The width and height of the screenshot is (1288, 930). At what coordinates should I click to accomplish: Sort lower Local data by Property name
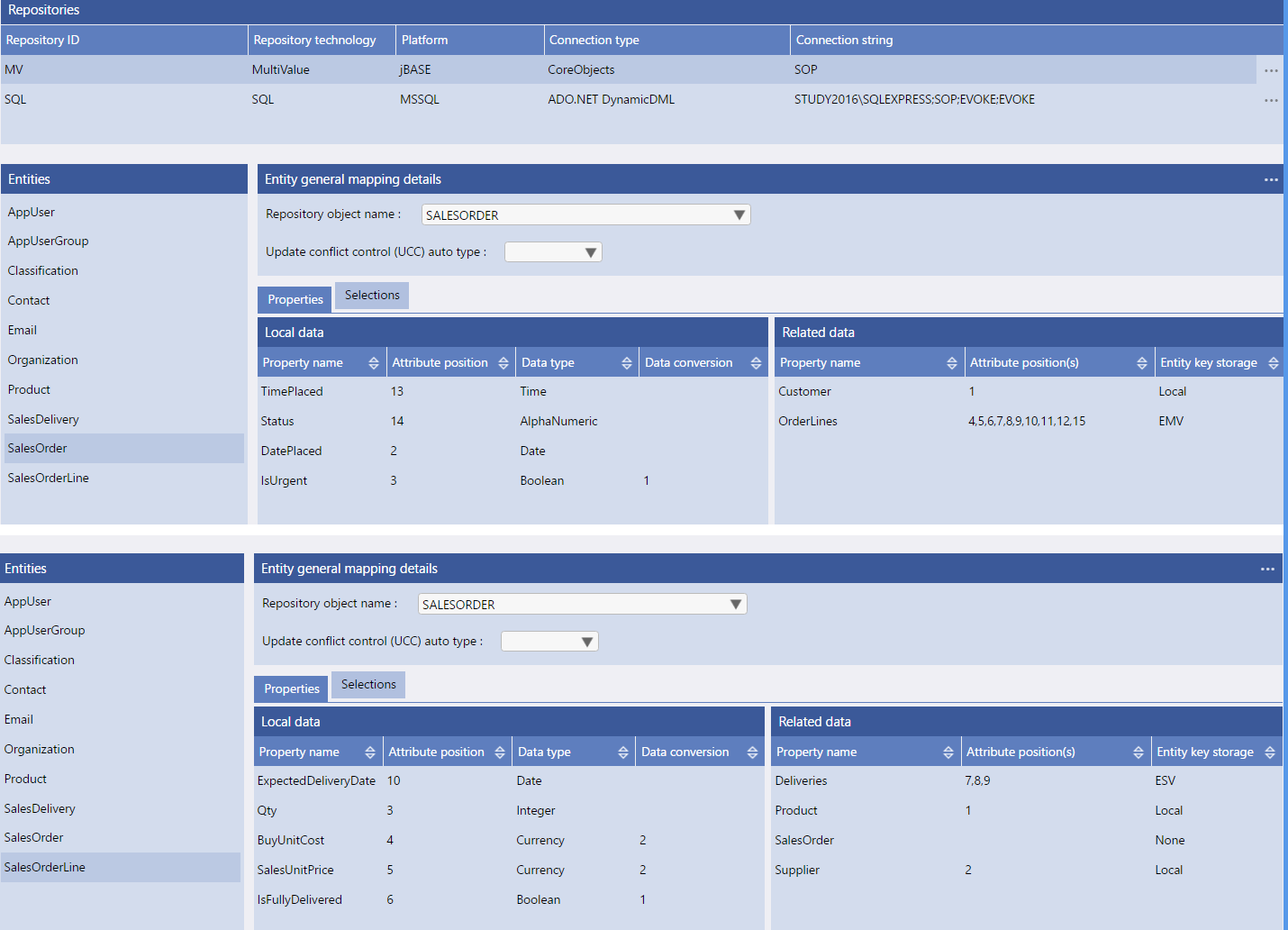370,752
